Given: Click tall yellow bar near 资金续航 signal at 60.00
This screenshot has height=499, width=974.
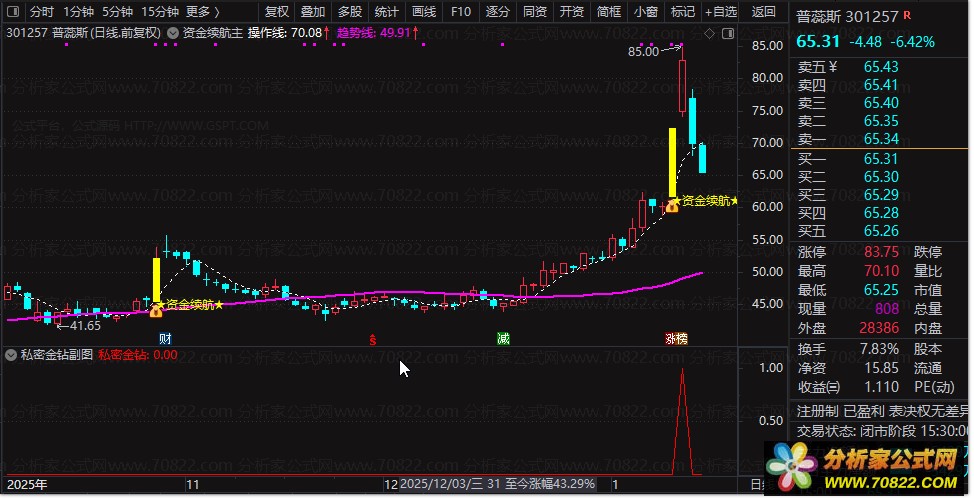Looking at the screenshot, I should (x=672, y=163).
